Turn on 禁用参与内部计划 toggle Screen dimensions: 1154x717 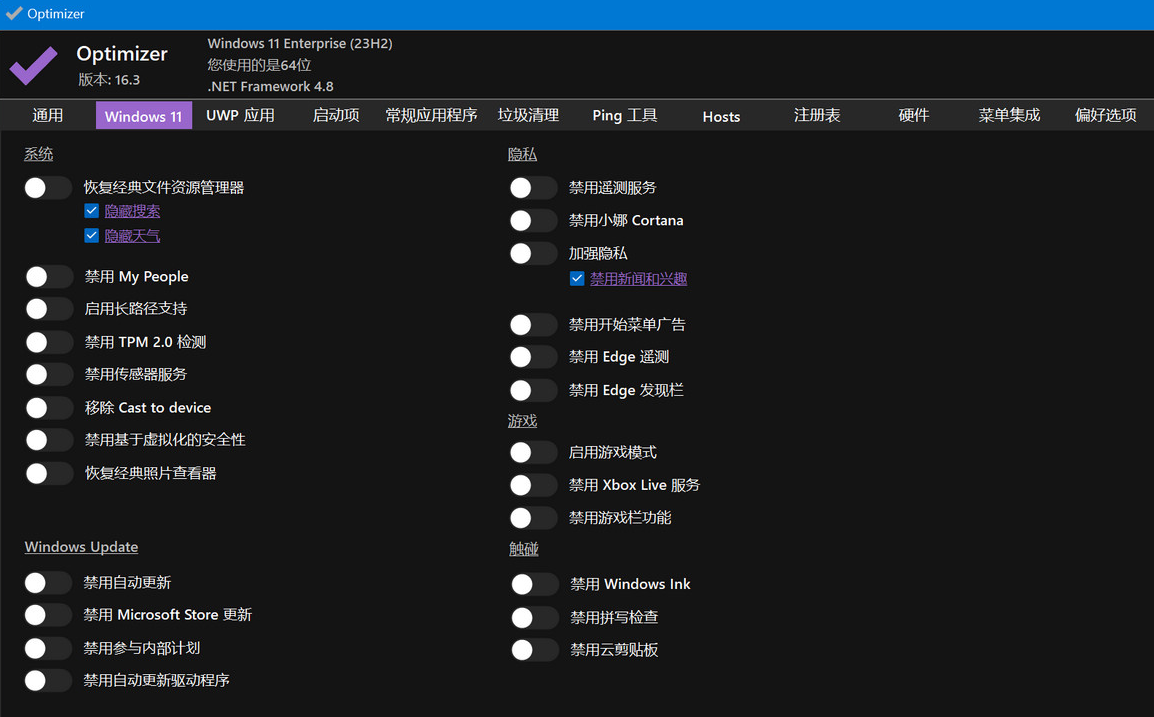(48, 648)
